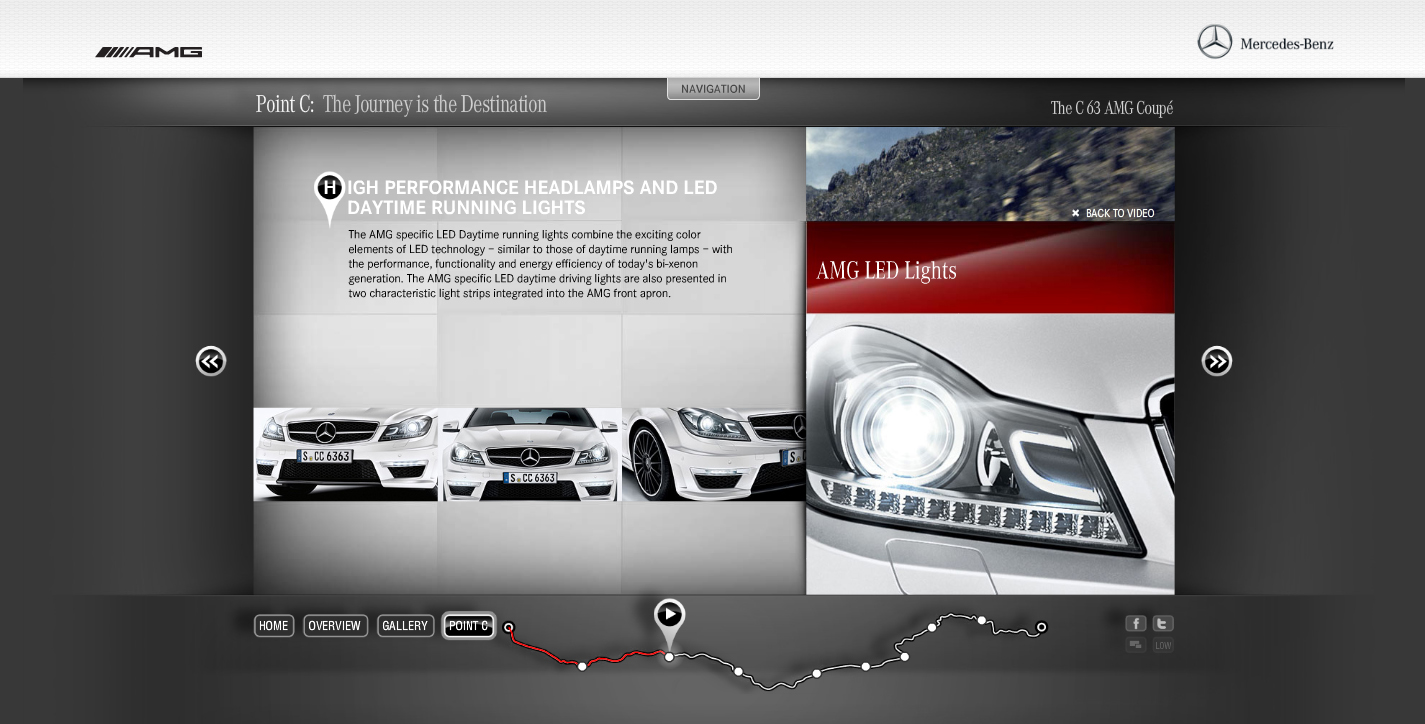Go to the HOME page
Viewport: 1425px width, 724px height.
tap(274, 626)
